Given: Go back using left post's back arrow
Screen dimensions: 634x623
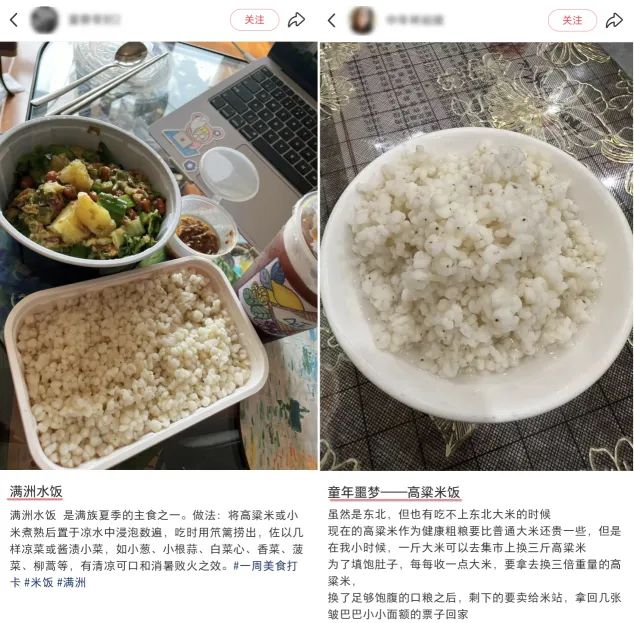Looking at the screenshot, I should pyautogui.click(x=14, y=20).
